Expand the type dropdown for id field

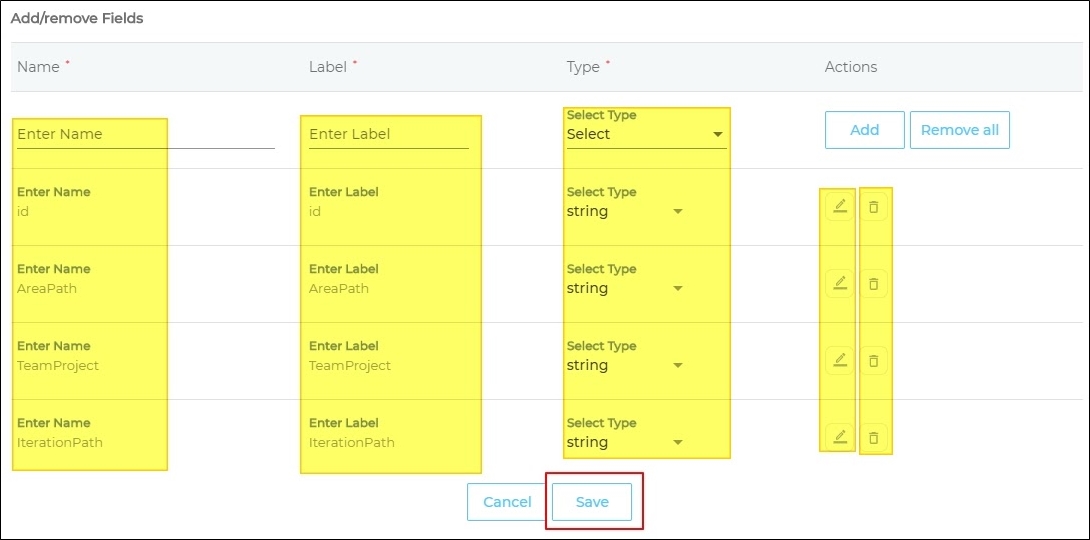click(x=625, y=211)
